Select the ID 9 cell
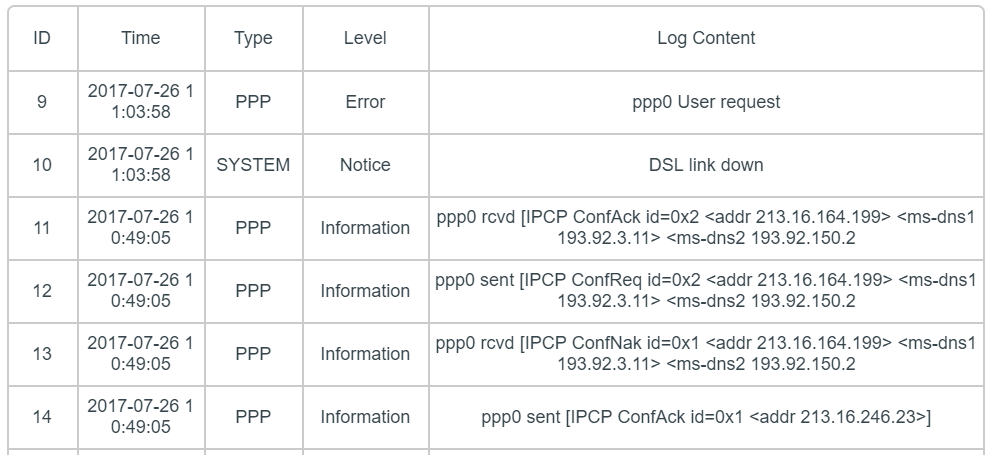The width and height of the screenshot is (994, 455). pos(42,102)
